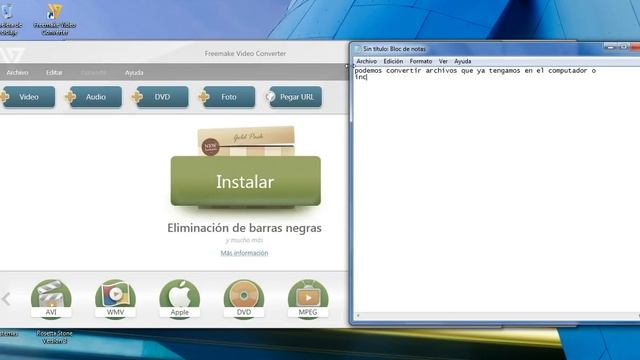
Task: Click Freemake logo in title bar
Action: (11, 54)
